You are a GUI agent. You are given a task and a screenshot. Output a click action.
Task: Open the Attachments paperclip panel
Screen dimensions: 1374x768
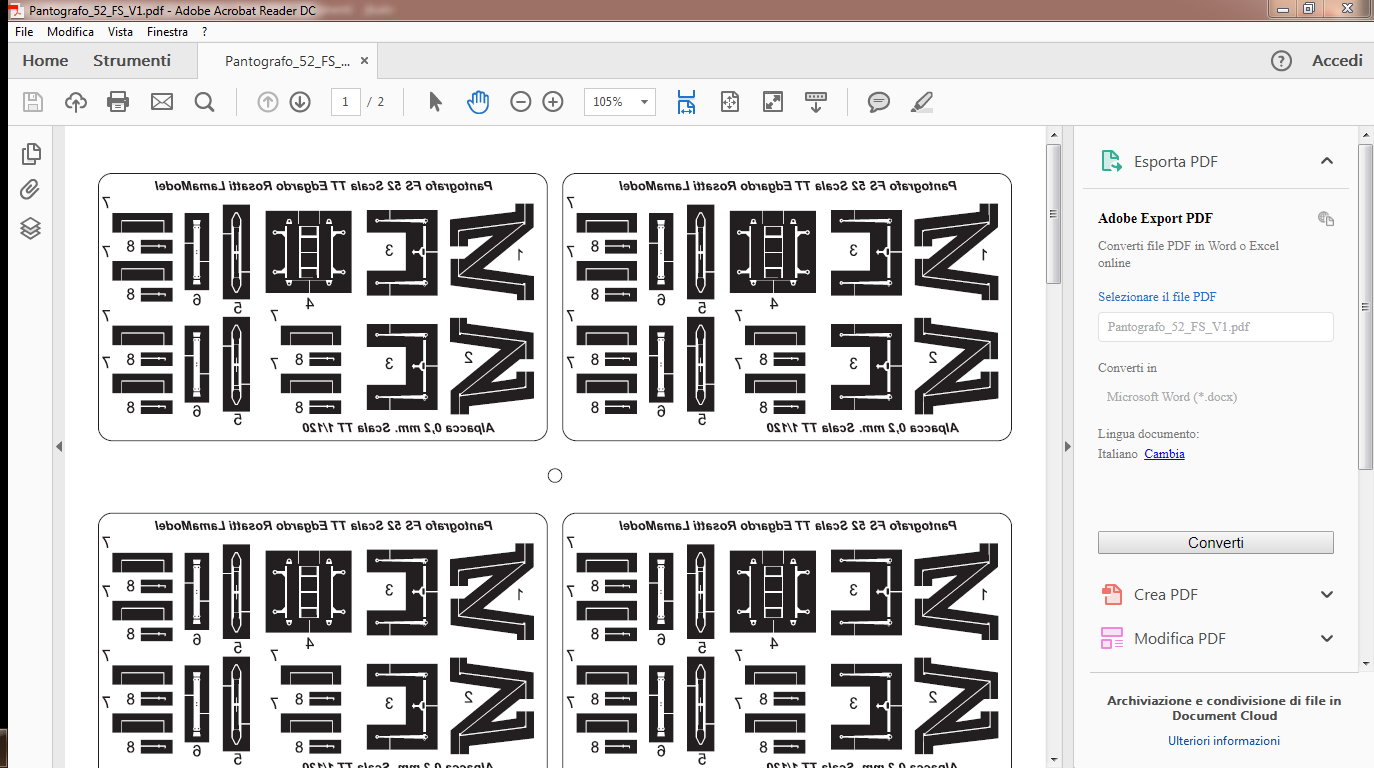pyautogui.click(x=31, y=190)
